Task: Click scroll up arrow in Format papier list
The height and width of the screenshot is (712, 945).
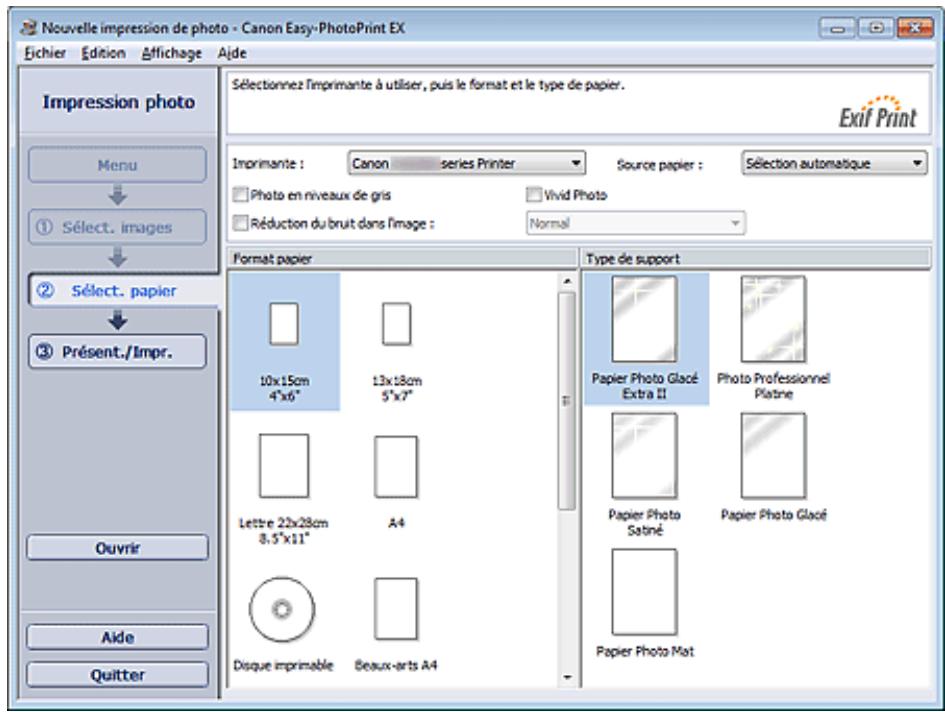Action: click(567, 281)
